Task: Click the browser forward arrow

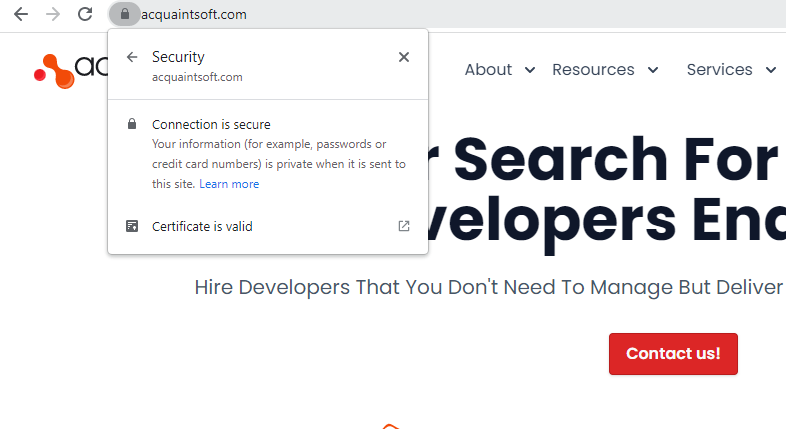Action: point(53,14)
